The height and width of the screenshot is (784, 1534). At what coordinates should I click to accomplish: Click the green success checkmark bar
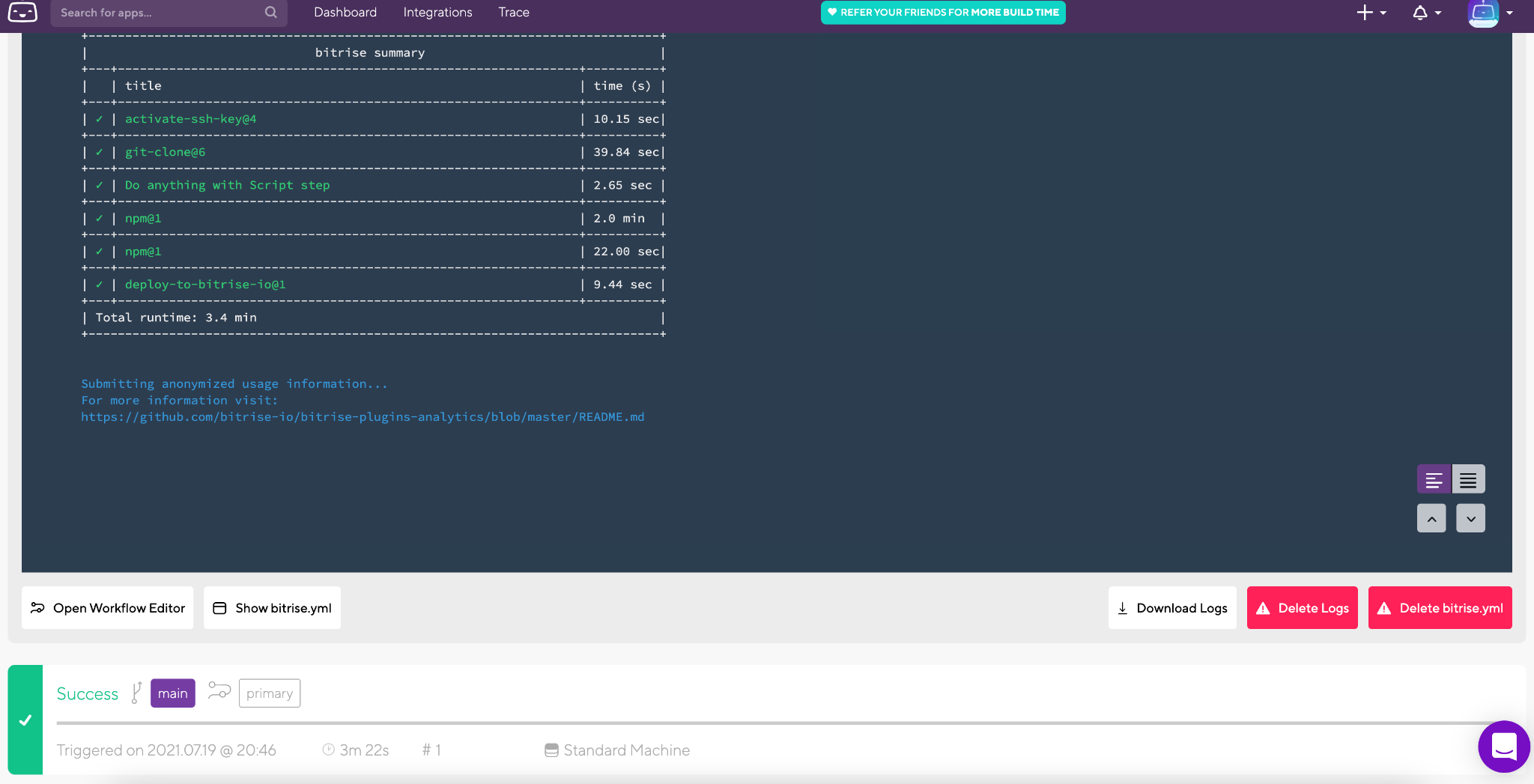point(25,720)
